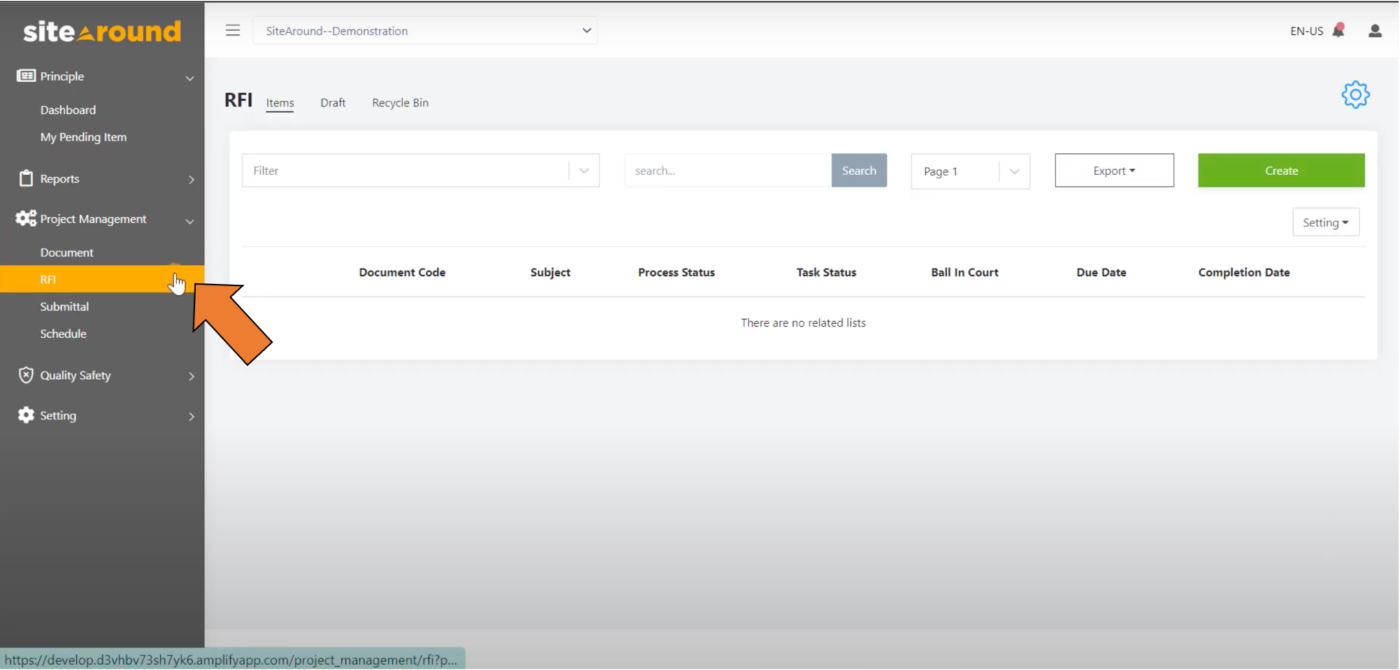
Task: Open the Page 1 selector dropdown
Action: coord(968,170)
